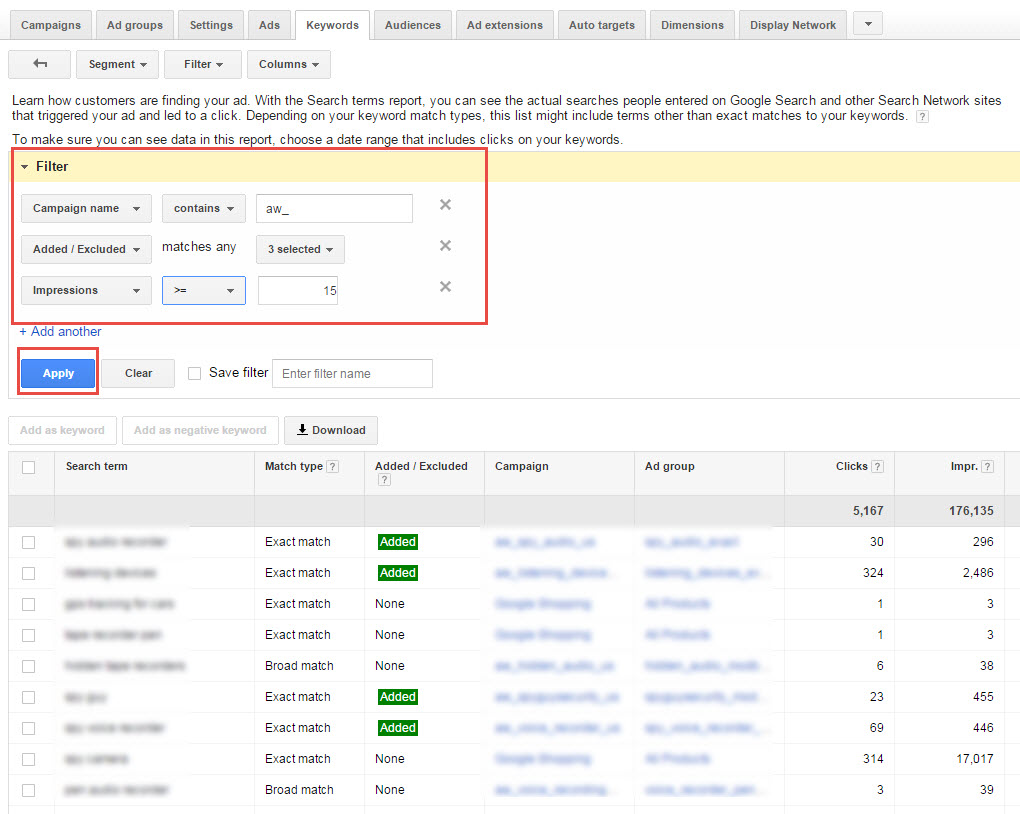Expand the Columns dropdown menu
This screenshot has width=1020, height=814.
288,64
